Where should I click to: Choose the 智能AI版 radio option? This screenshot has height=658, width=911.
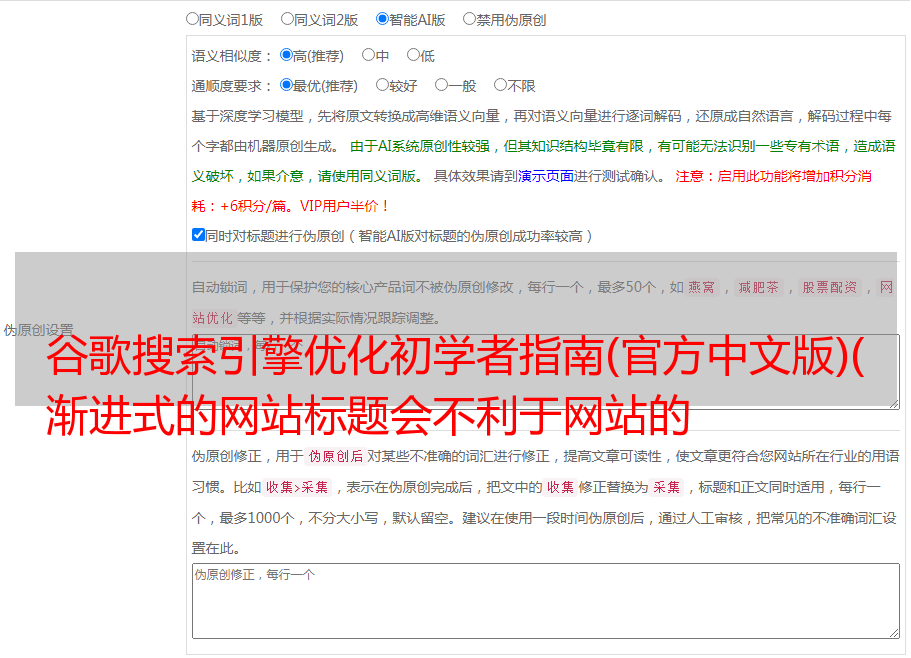pyautogui.click(x=382, y=19)
